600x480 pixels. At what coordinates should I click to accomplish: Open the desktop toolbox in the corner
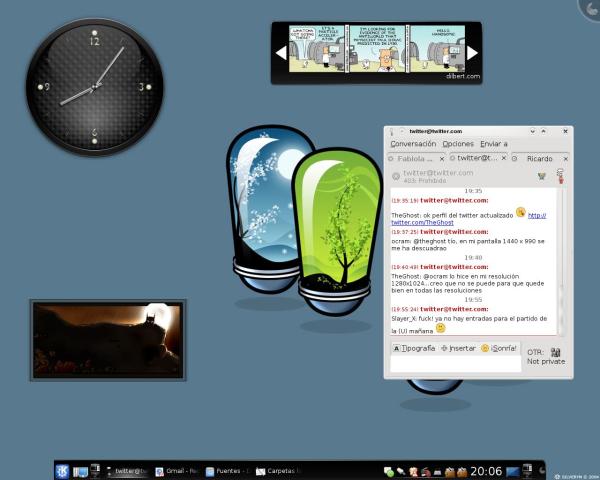click(x=591, y=8)
